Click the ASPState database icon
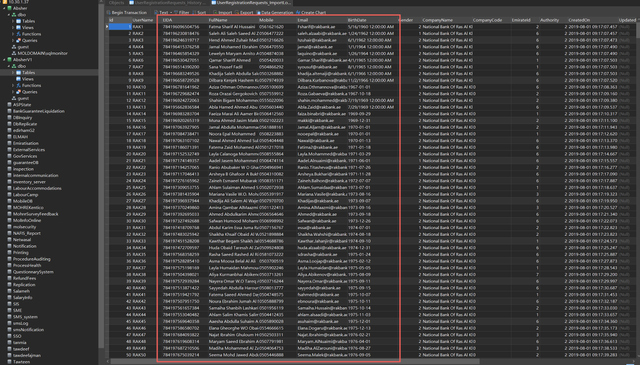Viewport: 640px width, 365px height. click(9, 105)
